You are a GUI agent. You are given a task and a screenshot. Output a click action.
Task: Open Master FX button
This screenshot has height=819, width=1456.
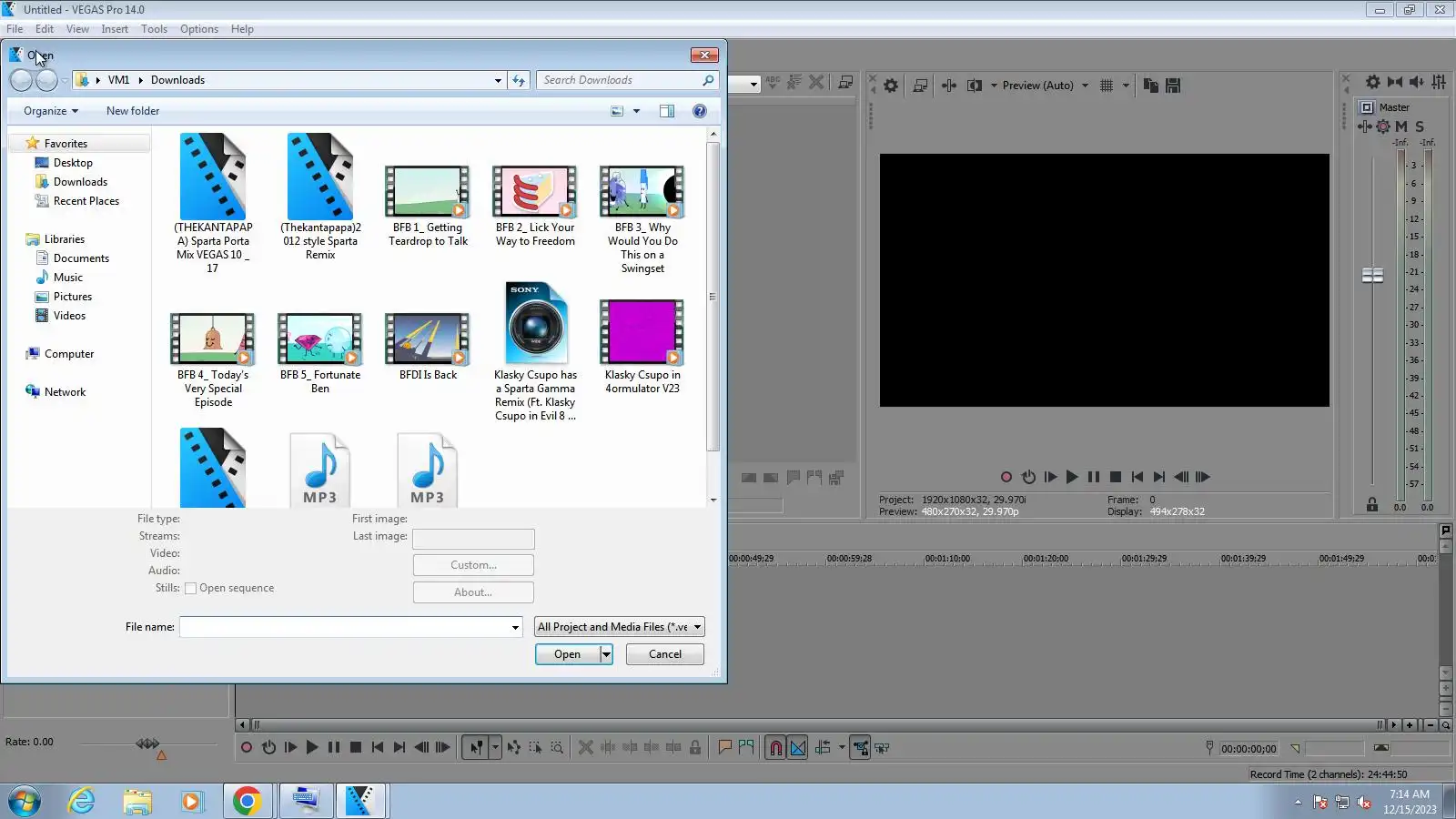pos(1365,126)
